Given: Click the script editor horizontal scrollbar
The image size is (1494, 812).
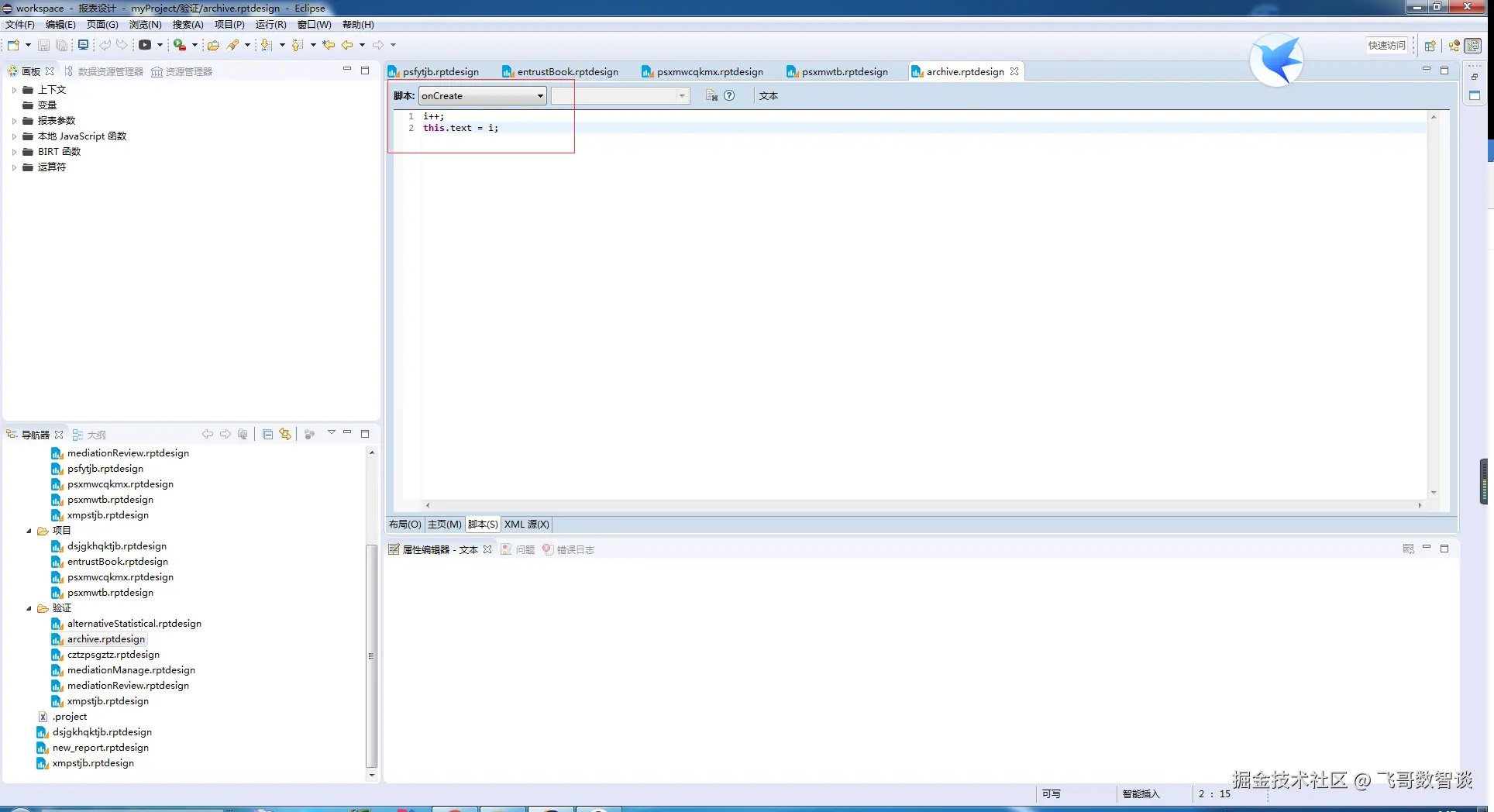Looking at the screenshot, I should click(924, 505).
